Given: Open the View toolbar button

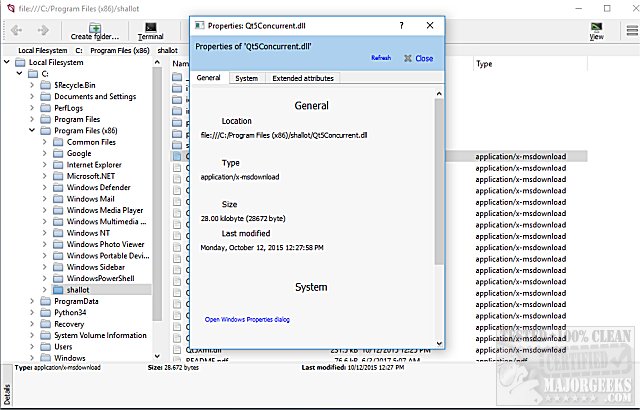Looking at the screenshot, I should point(596,31).
